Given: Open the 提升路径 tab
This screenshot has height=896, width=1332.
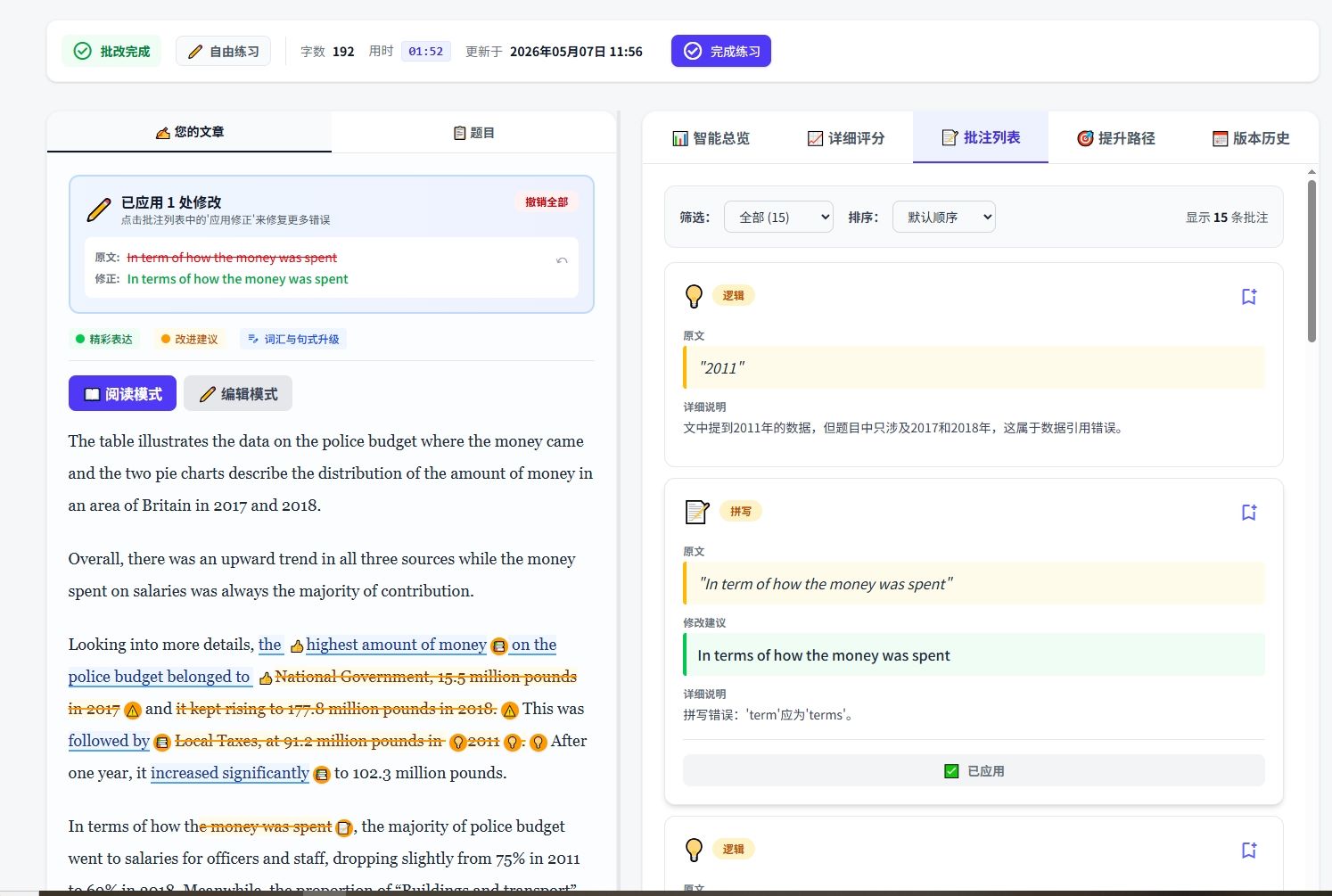Looking at the screenshot, I should tap(1115, 138).
